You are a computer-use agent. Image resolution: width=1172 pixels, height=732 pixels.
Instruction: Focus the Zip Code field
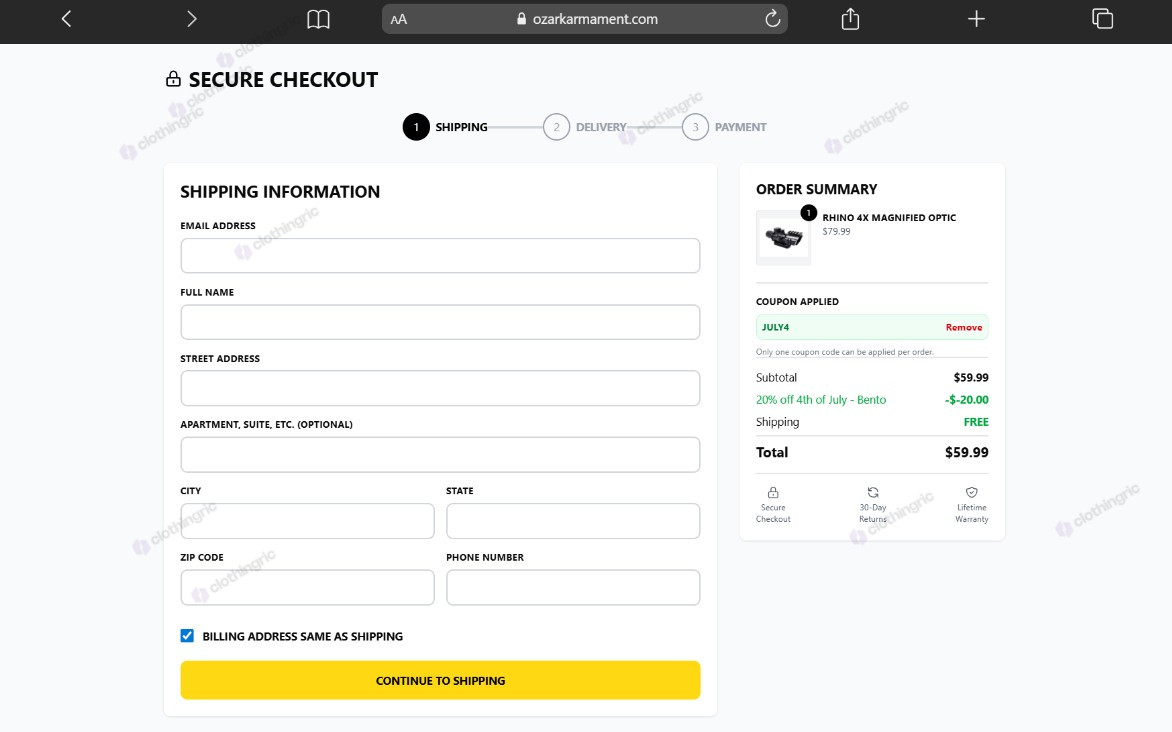(307, 588)
